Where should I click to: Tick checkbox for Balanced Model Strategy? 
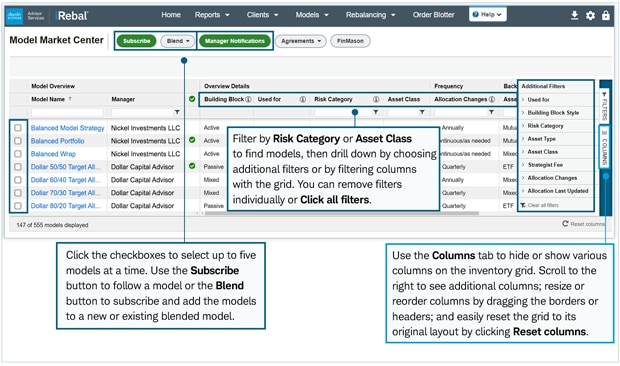click(18, 128)
